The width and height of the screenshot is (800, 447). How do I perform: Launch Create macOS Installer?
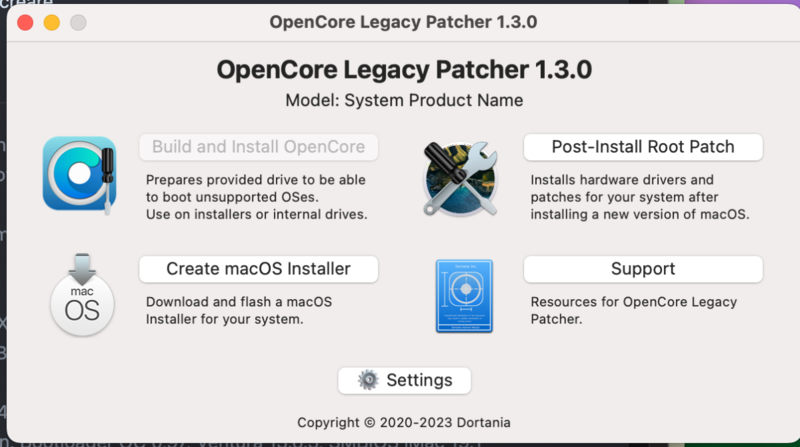tap(258, 269)
